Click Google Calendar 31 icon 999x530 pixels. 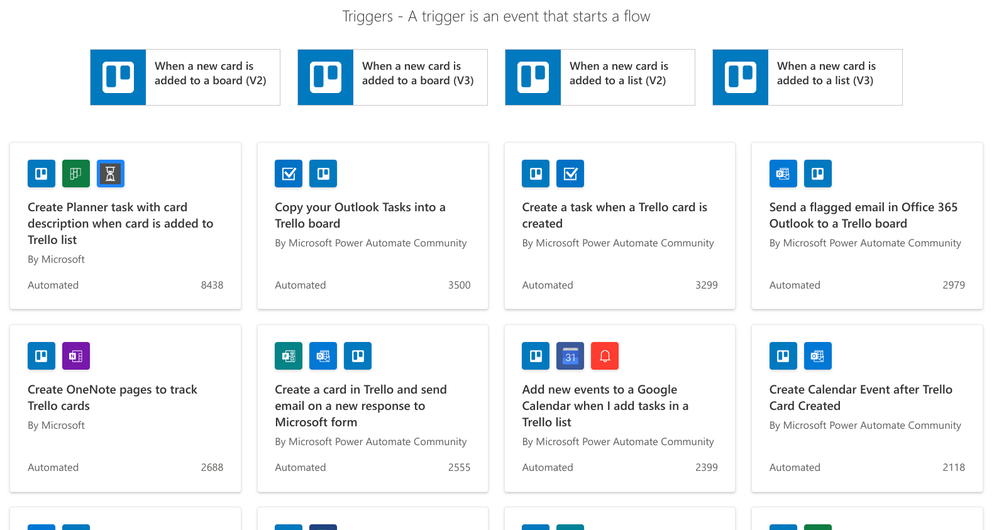(570, 355)
